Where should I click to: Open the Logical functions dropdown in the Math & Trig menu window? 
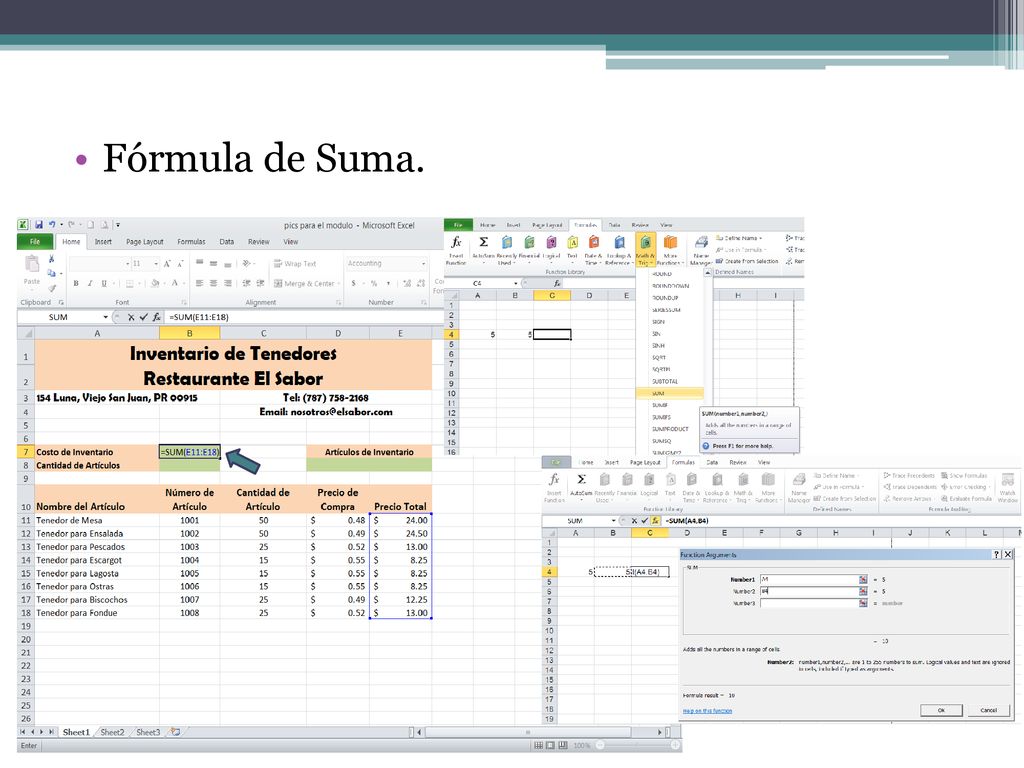tap(551, 248)
